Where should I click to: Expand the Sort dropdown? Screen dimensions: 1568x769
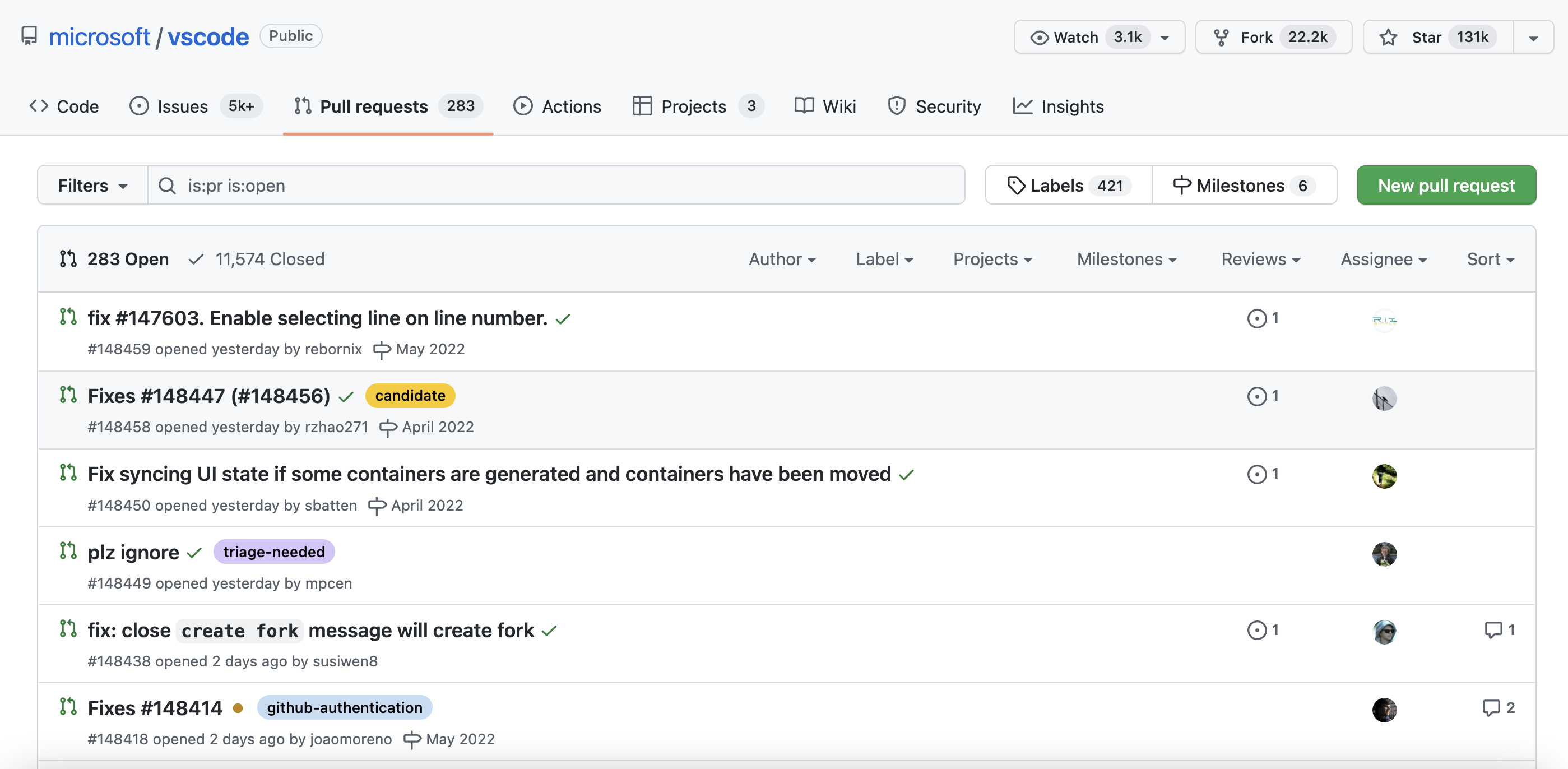coord(1490,259)
